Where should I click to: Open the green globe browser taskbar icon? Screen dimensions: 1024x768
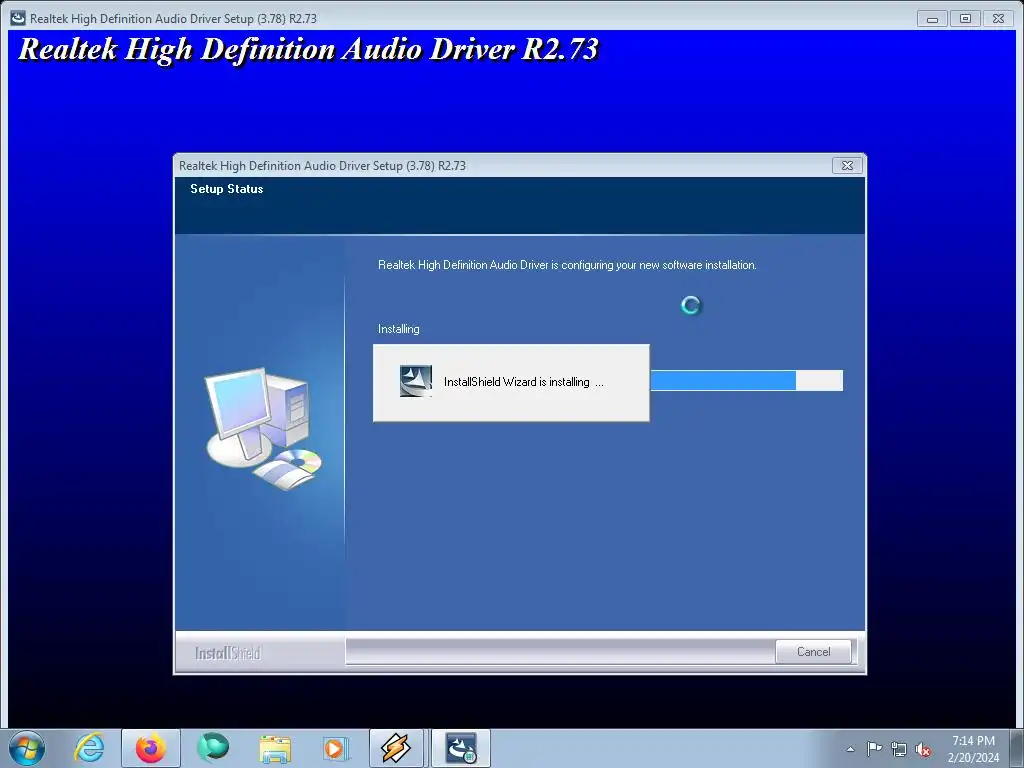coord(213,748)
